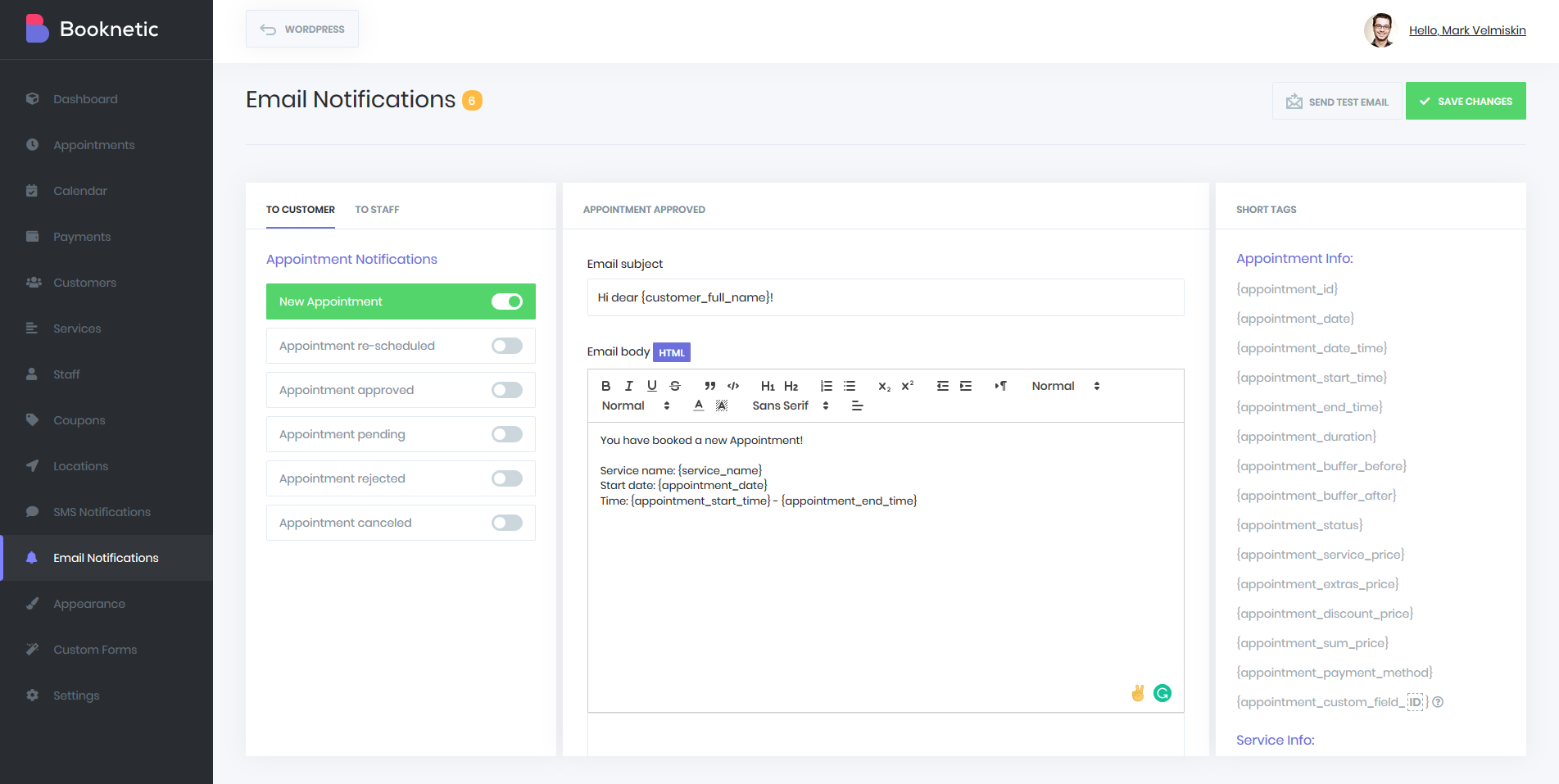This screenshot has width=1559, height=784.
Task: Turn on the Appointment canceled toggle
Action: point(506,523)
